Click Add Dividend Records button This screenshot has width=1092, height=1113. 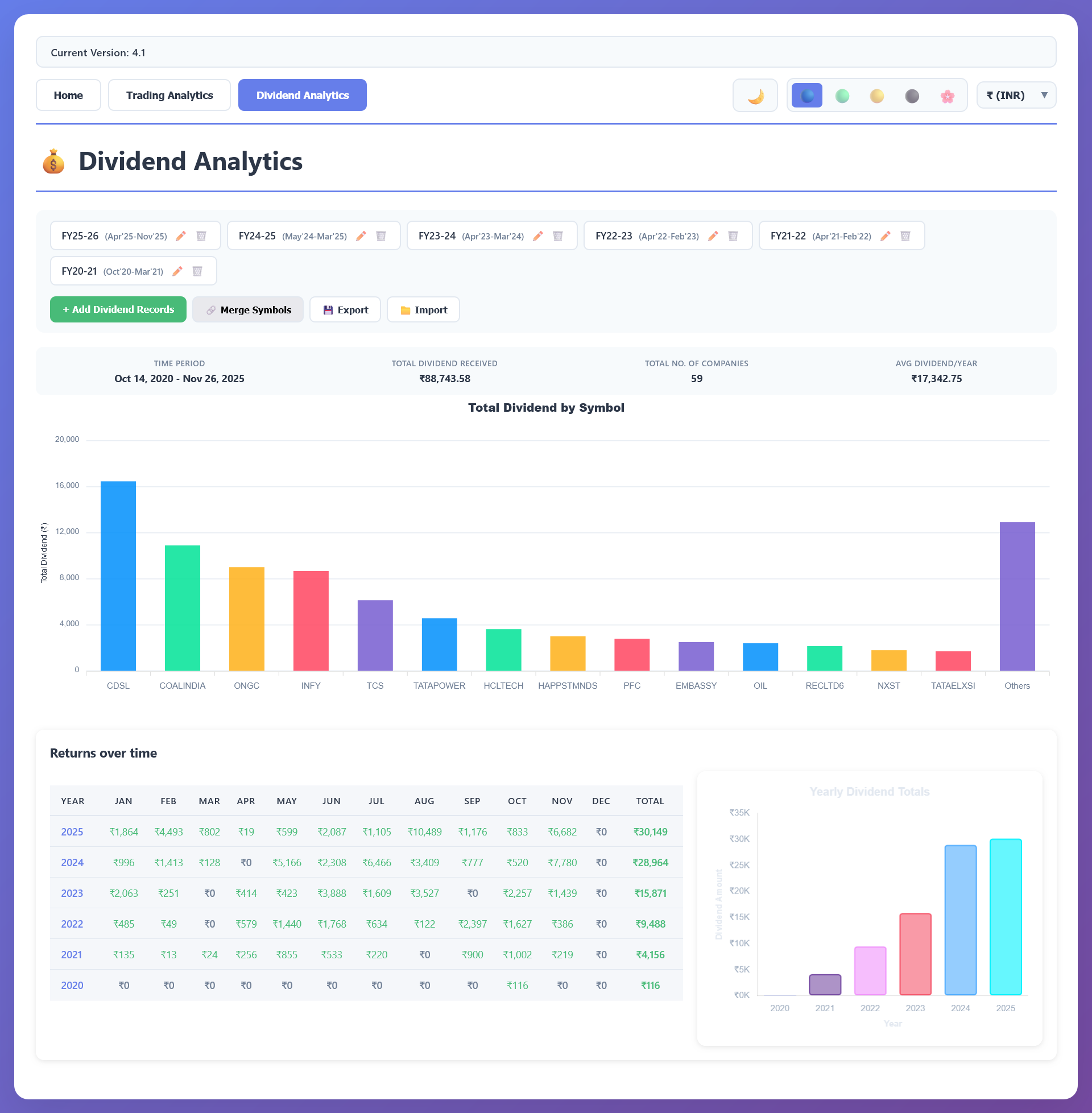118,309
